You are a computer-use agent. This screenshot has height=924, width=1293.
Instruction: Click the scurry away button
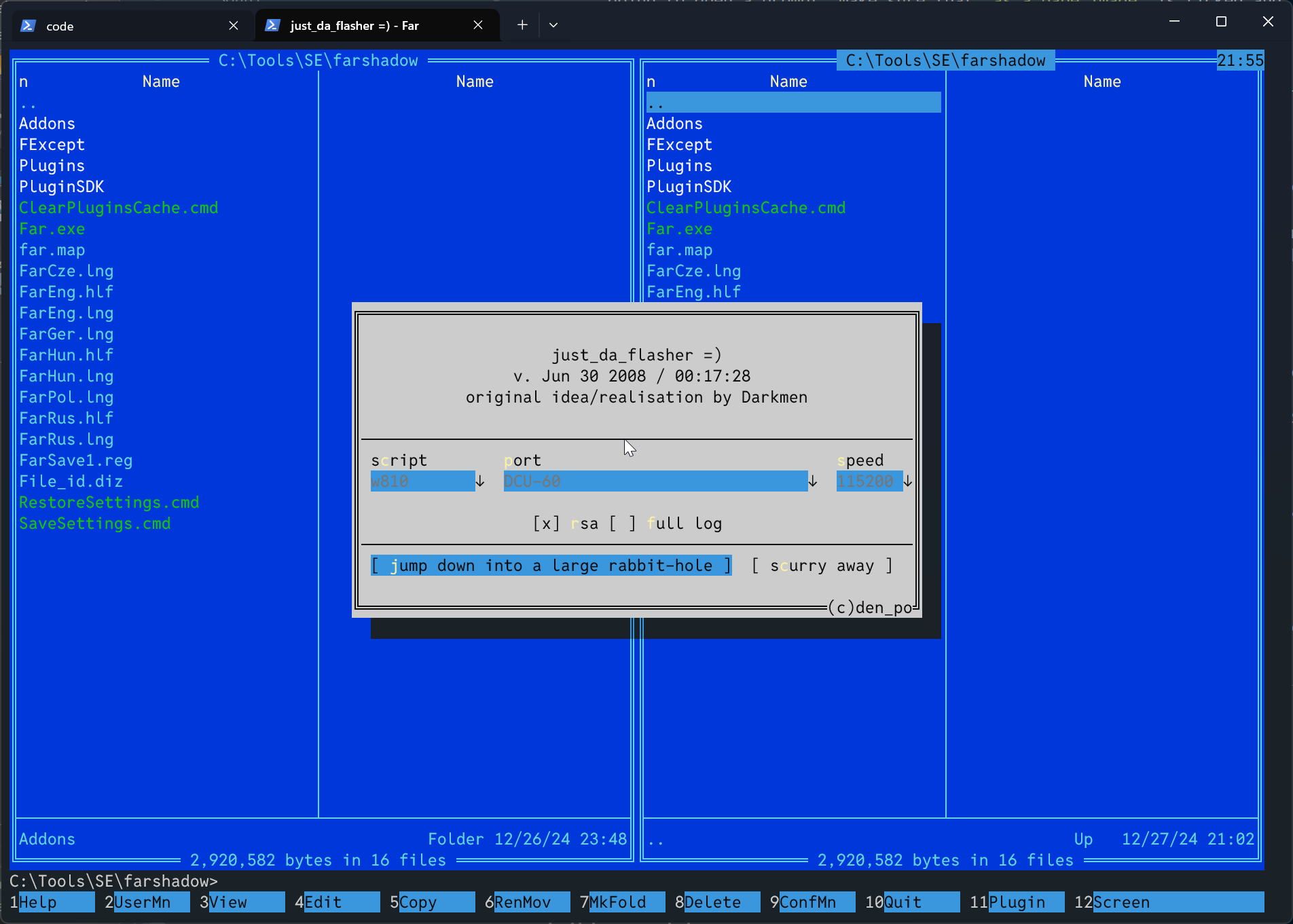pyautogui.click(x=822, y=566)
